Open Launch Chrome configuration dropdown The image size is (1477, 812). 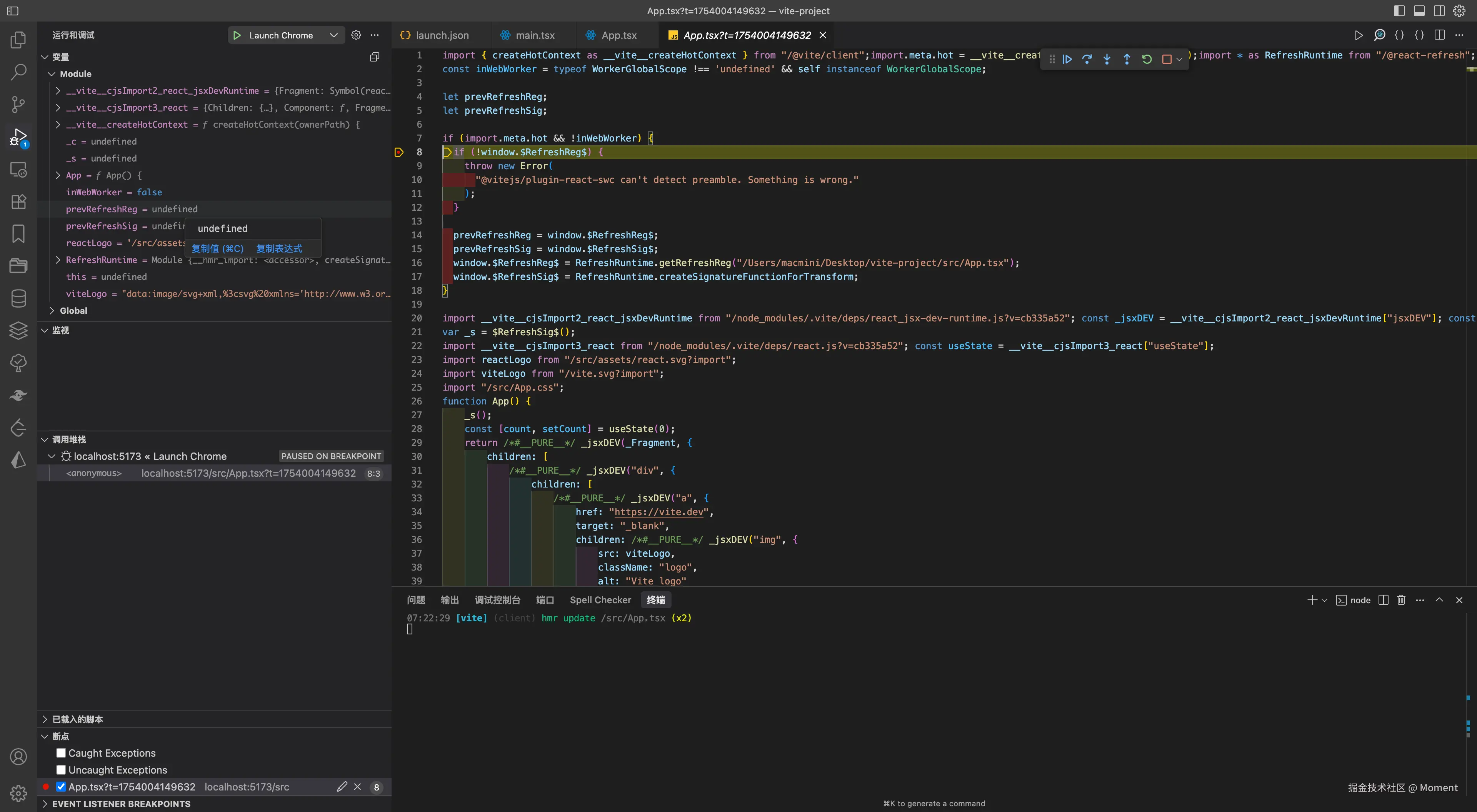coord(333,35)
